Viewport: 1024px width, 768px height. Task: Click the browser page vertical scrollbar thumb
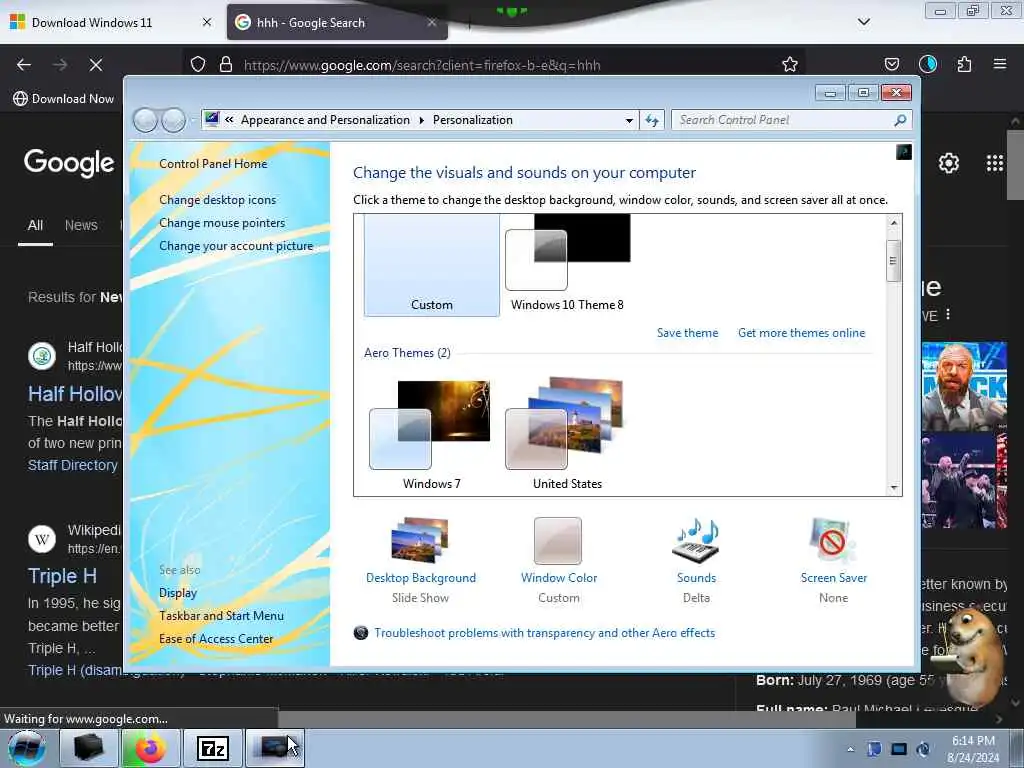[1015, 166]
